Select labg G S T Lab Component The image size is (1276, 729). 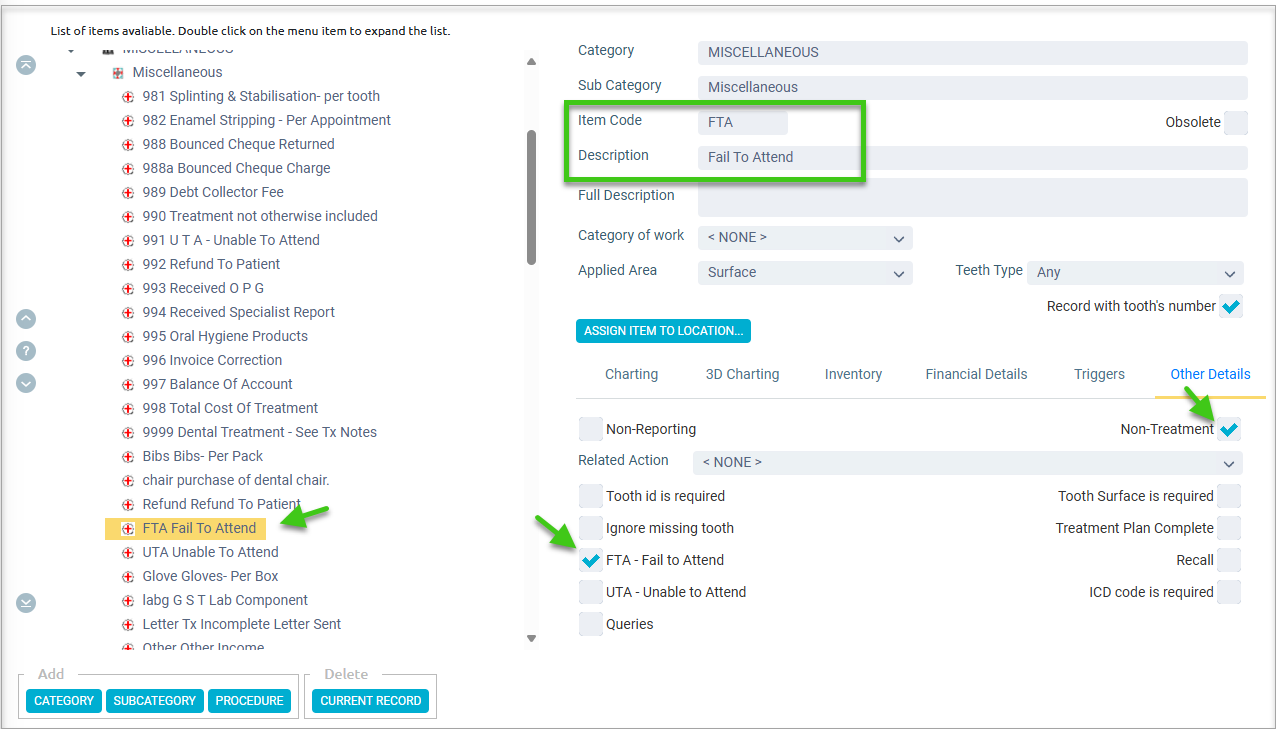pyautogui.click(x=225, y=600)
